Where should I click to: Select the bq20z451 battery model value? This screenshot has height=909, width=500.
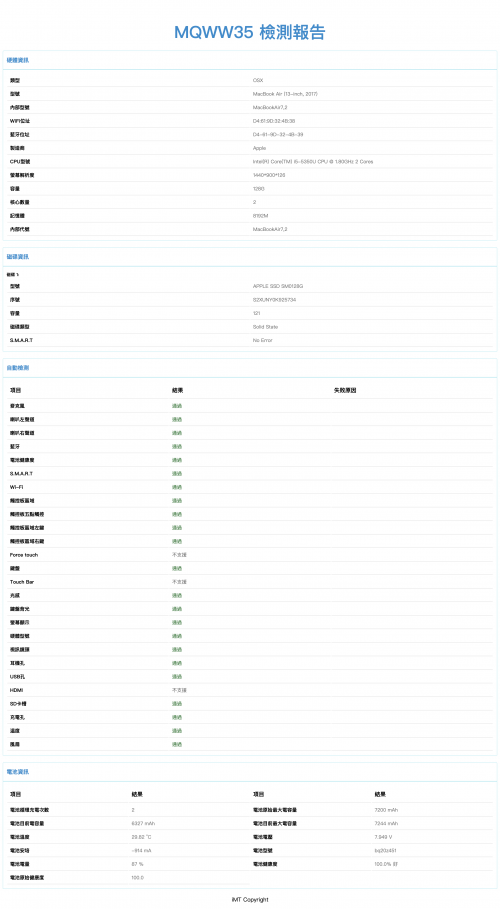[386, 850]
